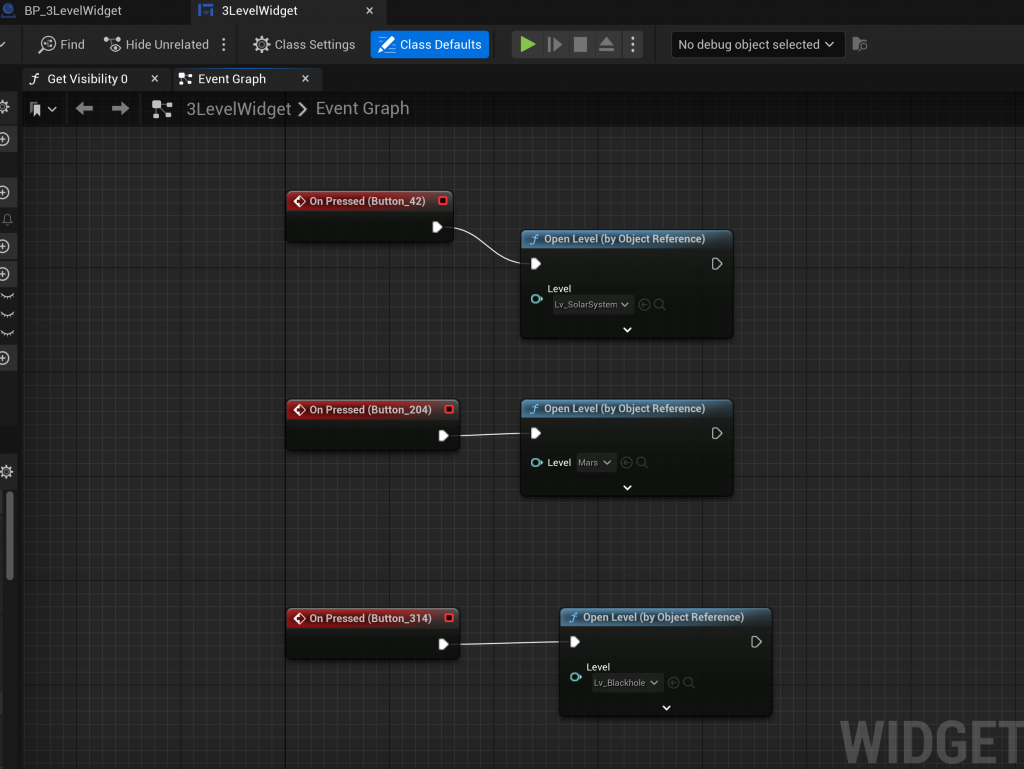Click browse magnifier beside Mars

coord(642,462)
